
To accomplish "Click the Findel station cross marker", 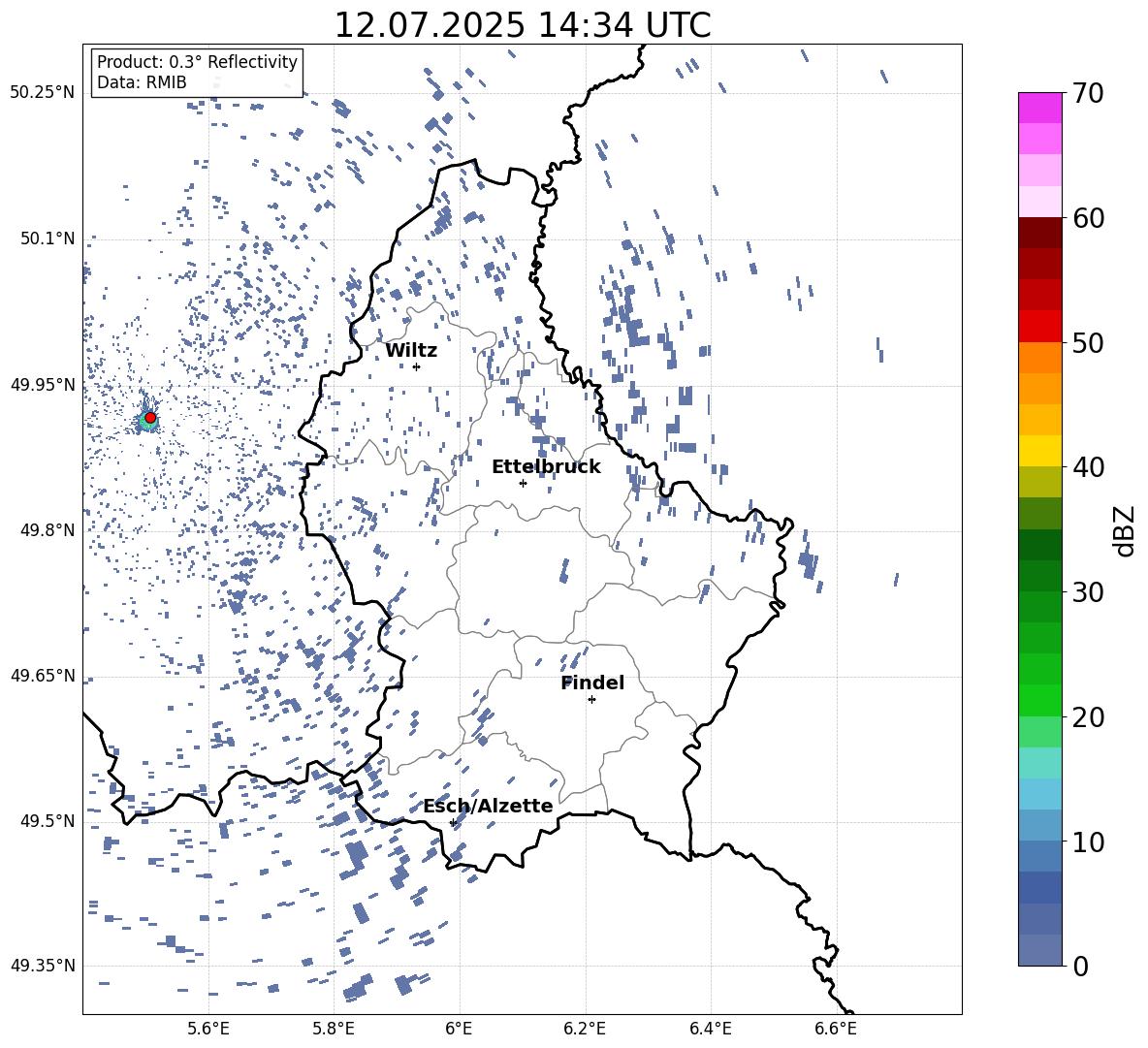I will click(x=591, y=700).
